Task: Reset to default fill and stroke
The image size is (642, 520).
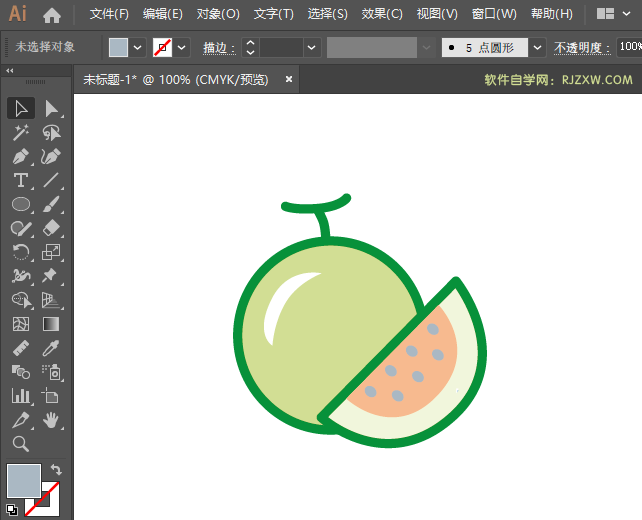Action: coord(11,509)
